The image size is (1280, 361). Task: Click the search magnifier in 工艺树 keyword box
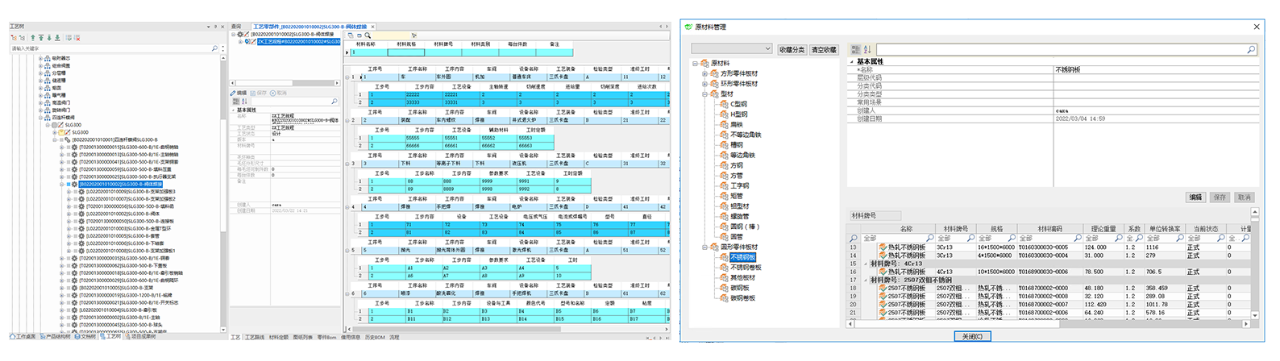tap(216, 48)
